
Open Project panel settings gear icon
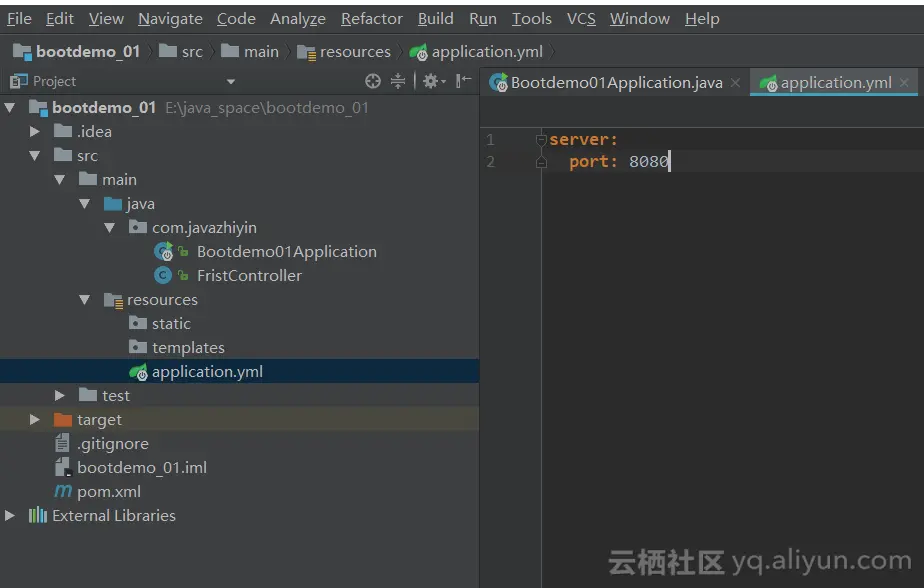[434, 81]
